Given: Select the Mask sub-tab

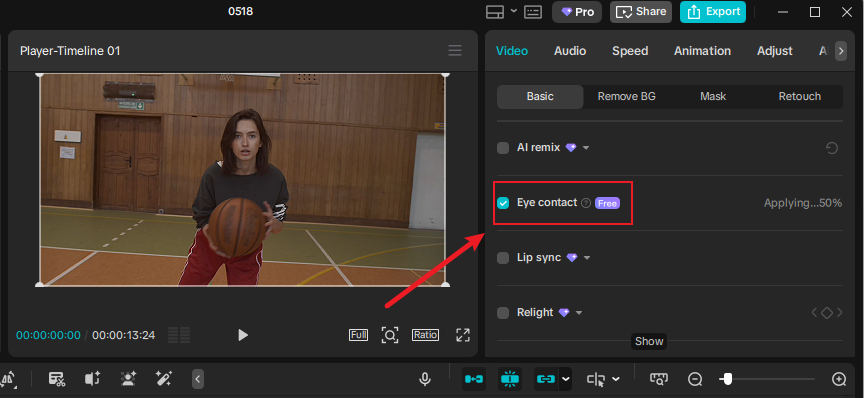Looking at the screenshot, I should [713, 96].
